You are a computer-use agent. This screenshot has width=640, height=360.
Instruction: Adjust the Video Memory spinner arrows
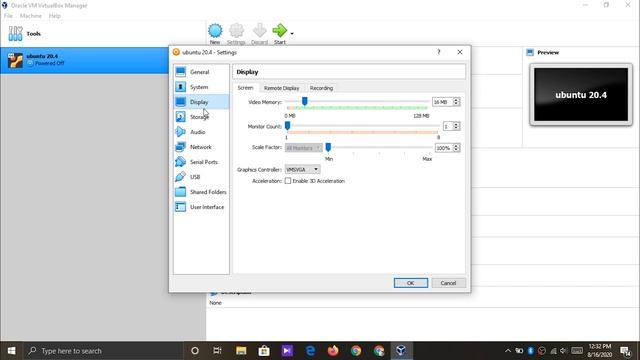[456, 102]
